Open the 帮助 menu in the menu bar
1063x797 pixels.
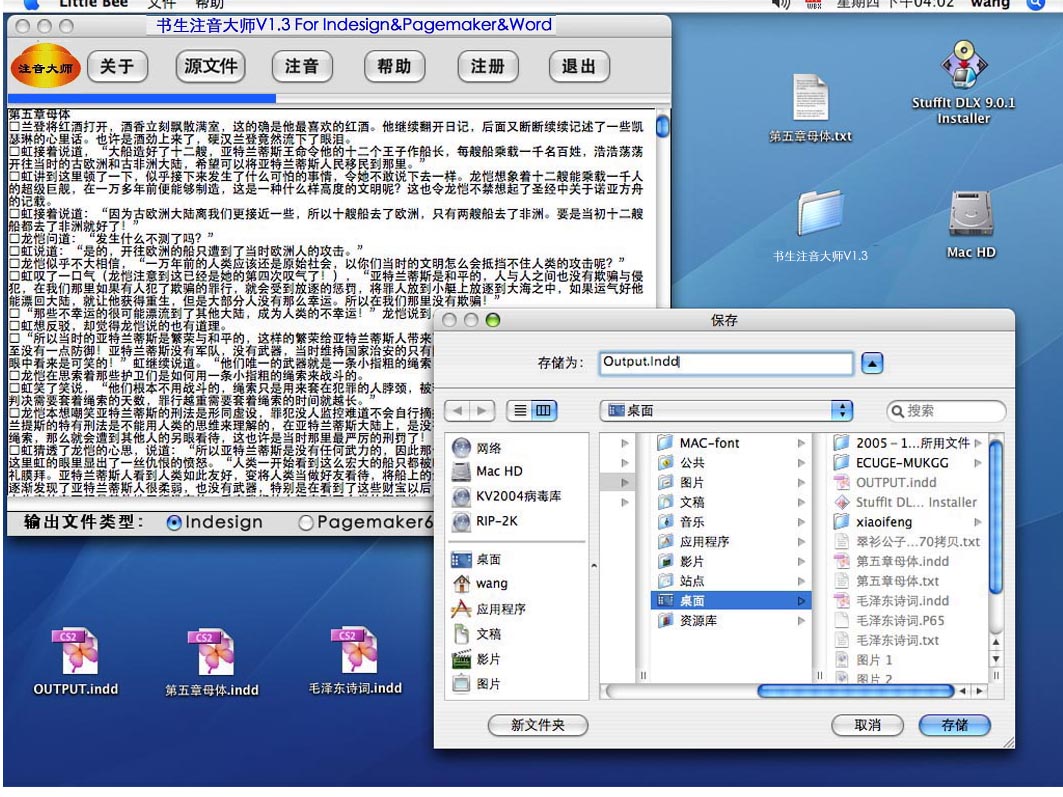click(x=210, y=5)
